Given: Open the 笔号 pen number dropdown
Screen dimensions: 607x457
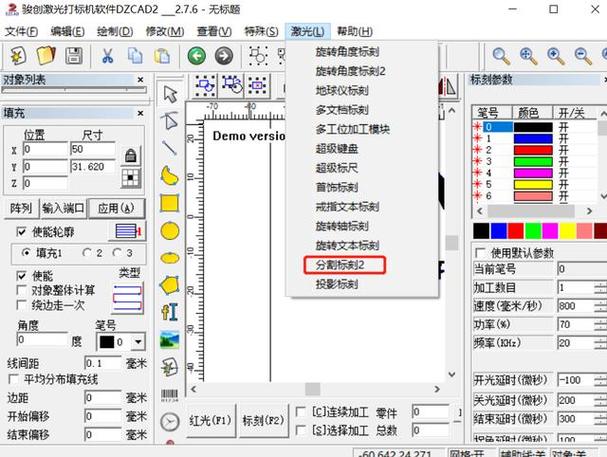Looking at the screenshot, I should point(138,342).
